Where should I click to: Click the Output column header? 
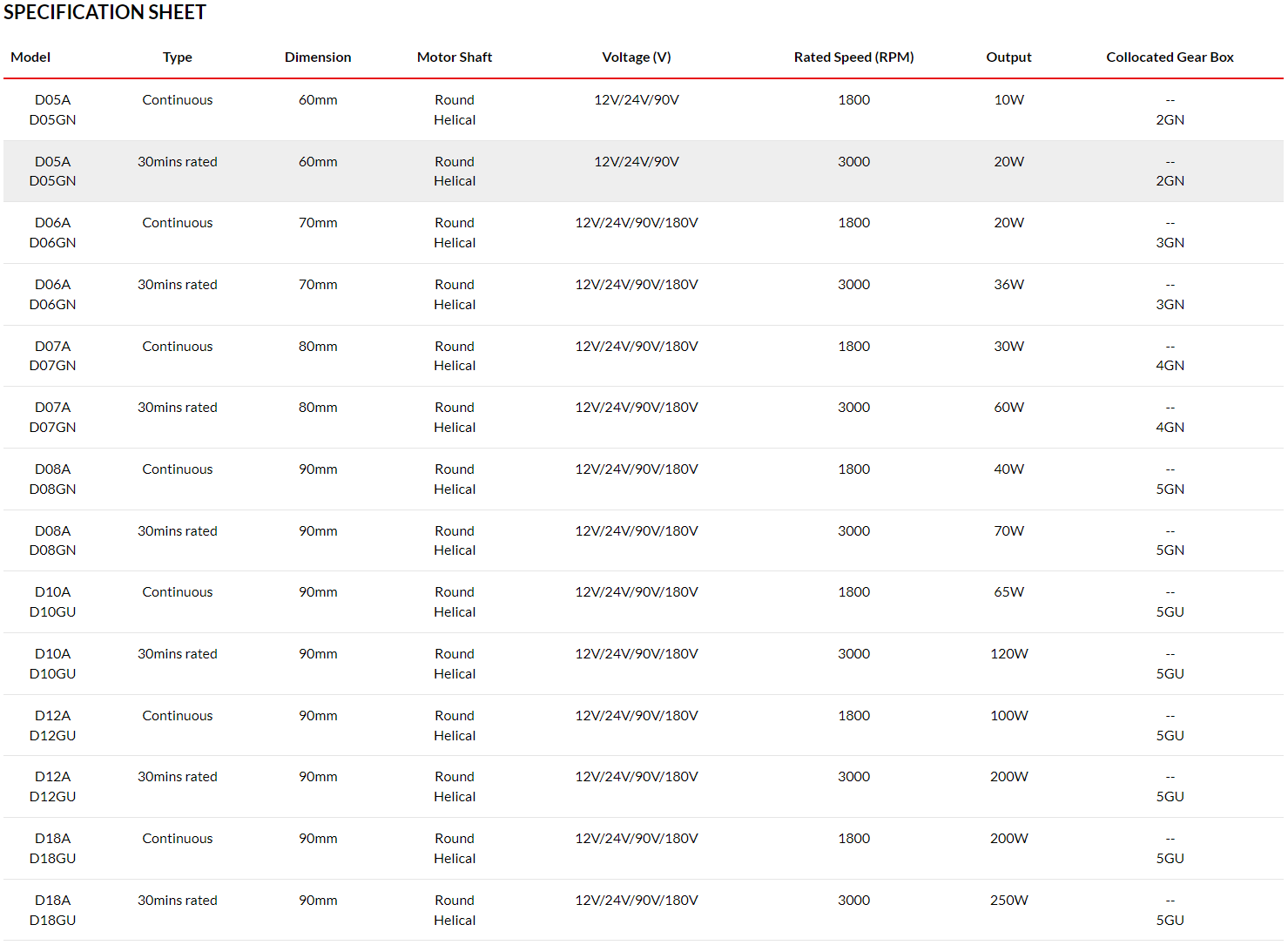click(x=1009, y=57)
